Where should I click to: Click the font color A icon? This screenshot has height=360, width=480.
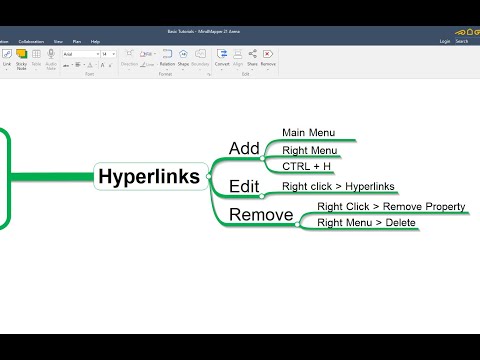[x=90, y=65]
